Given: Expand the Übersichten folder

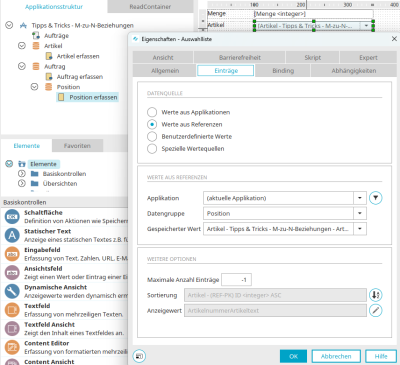Looking at the screenshot, I should pyautogui.click(x=22, y=183).
